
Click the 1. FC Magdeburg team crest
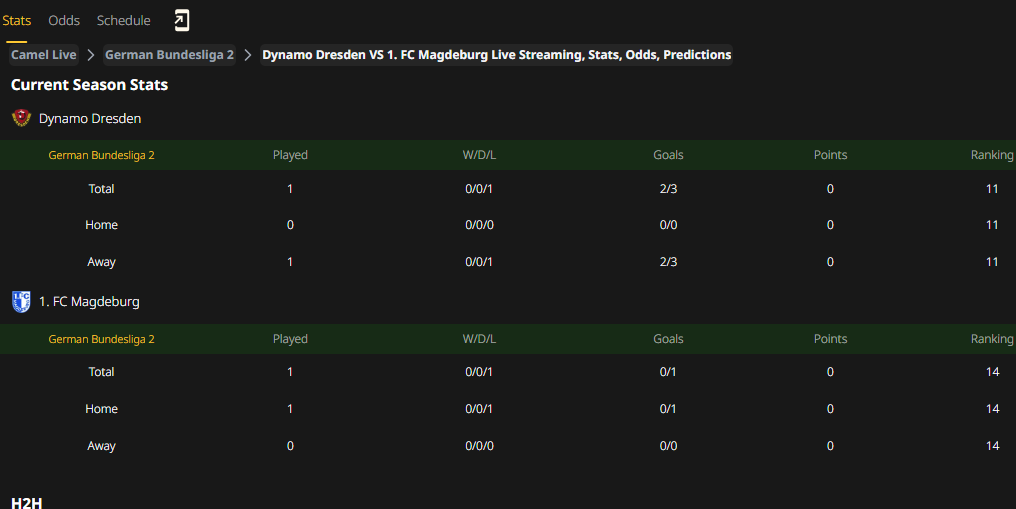[21, 302]
